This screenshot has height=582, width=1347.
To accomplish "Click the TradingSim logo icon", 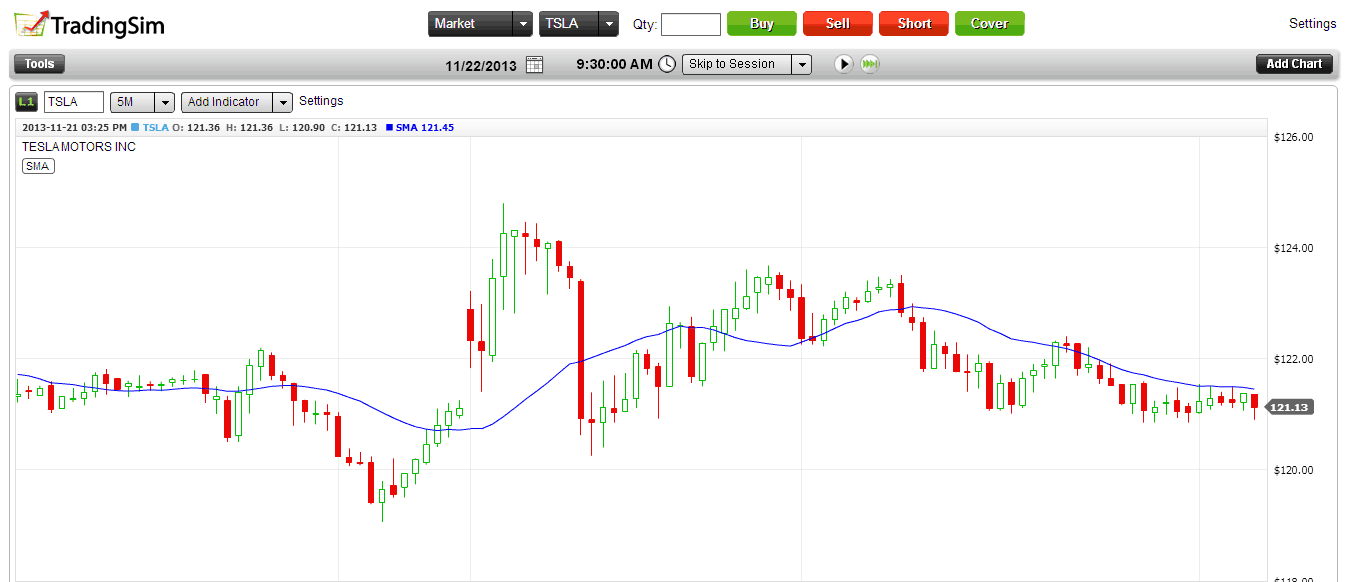I will (x=33, y=22).
